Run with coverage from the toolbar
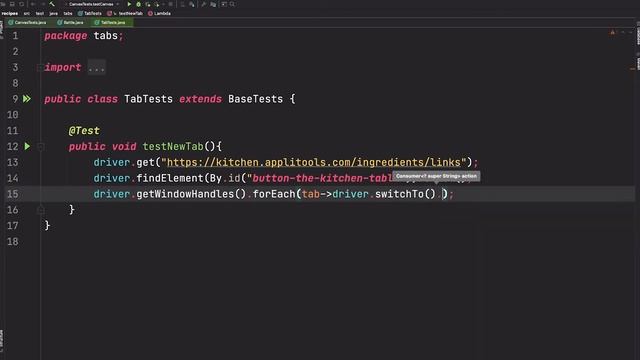640x360 pixels. [148, 4]
